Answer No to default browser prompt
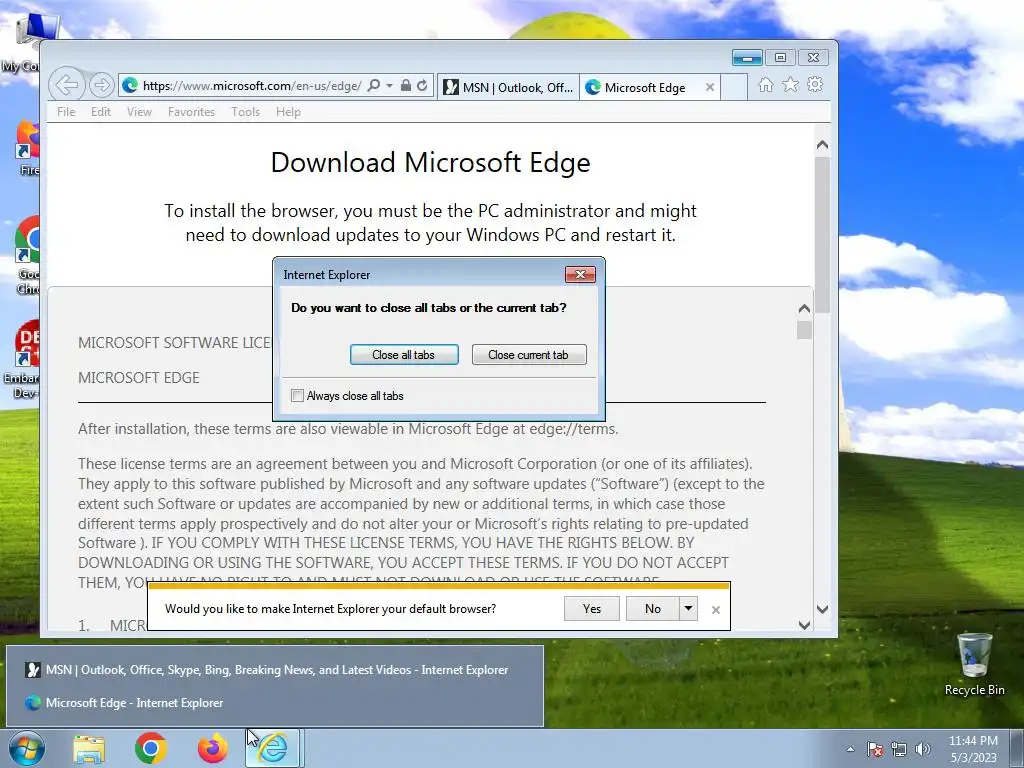1024x768 pixels. 652,609
